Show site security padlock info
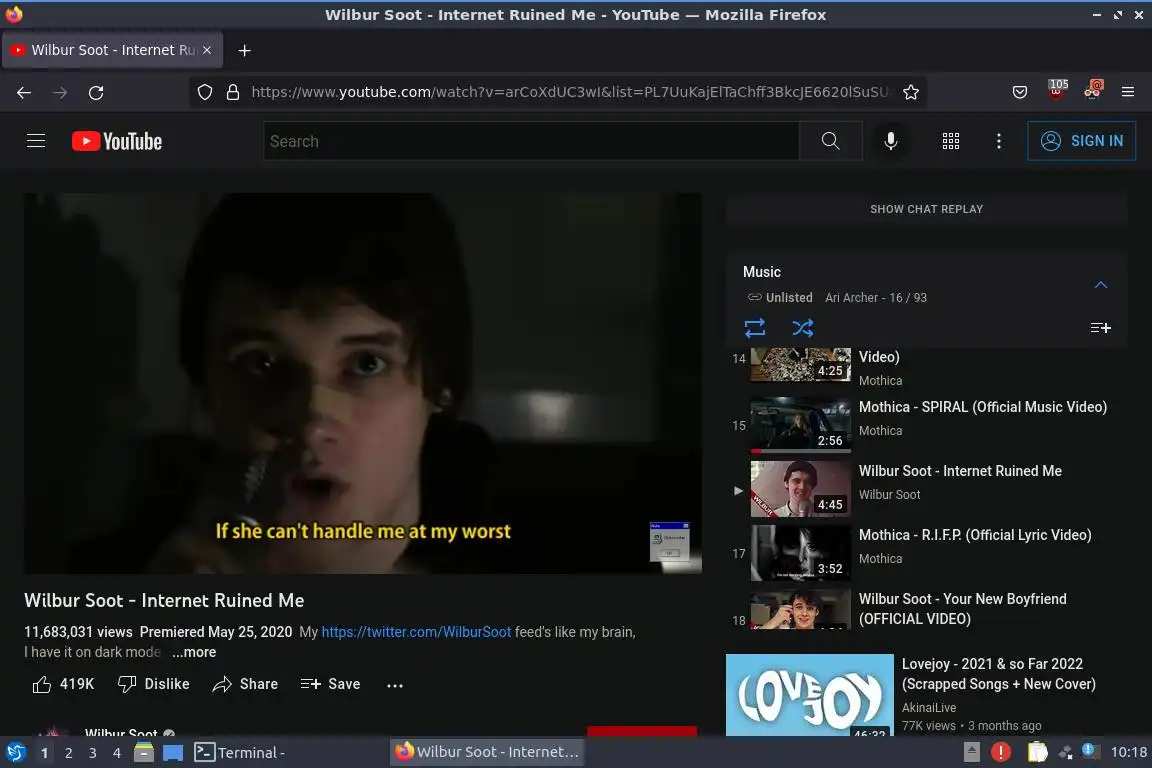 [x=233, y=93]
